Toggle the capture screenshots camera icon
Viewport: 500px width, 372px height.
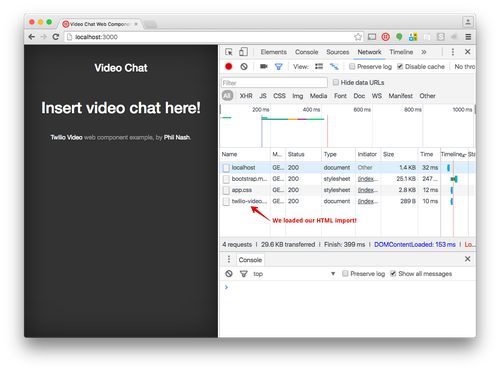(264, 66)
